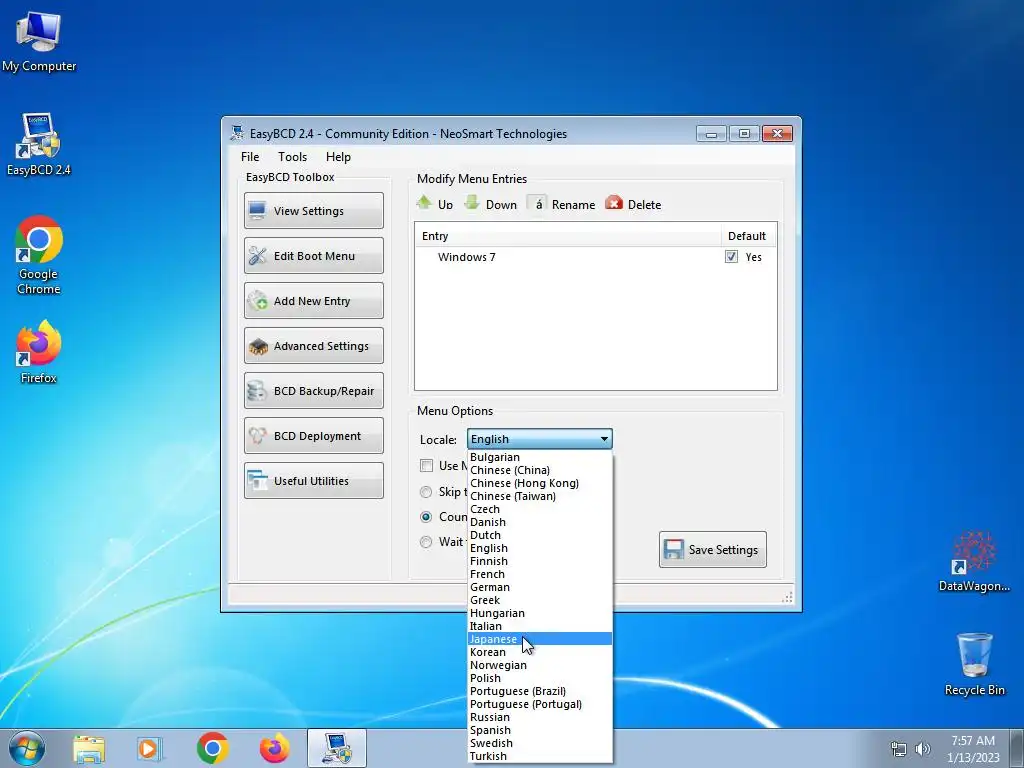Screen dimensions: 1024x768
Task: Click the Save Settings button
Action: click(712, 549)
